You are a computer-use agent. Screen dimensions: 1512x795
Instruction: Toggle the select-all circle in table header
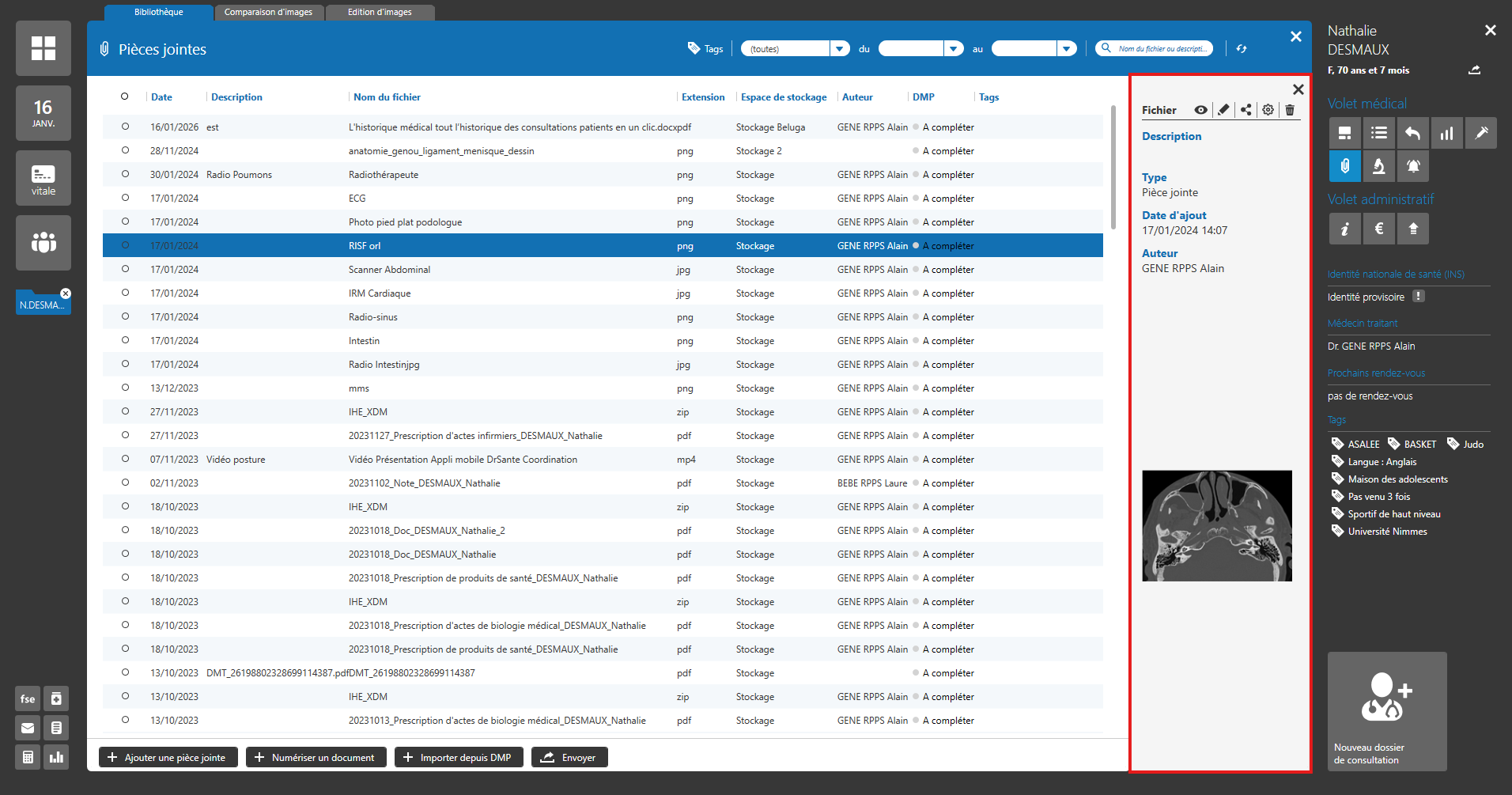coord(124,97)
